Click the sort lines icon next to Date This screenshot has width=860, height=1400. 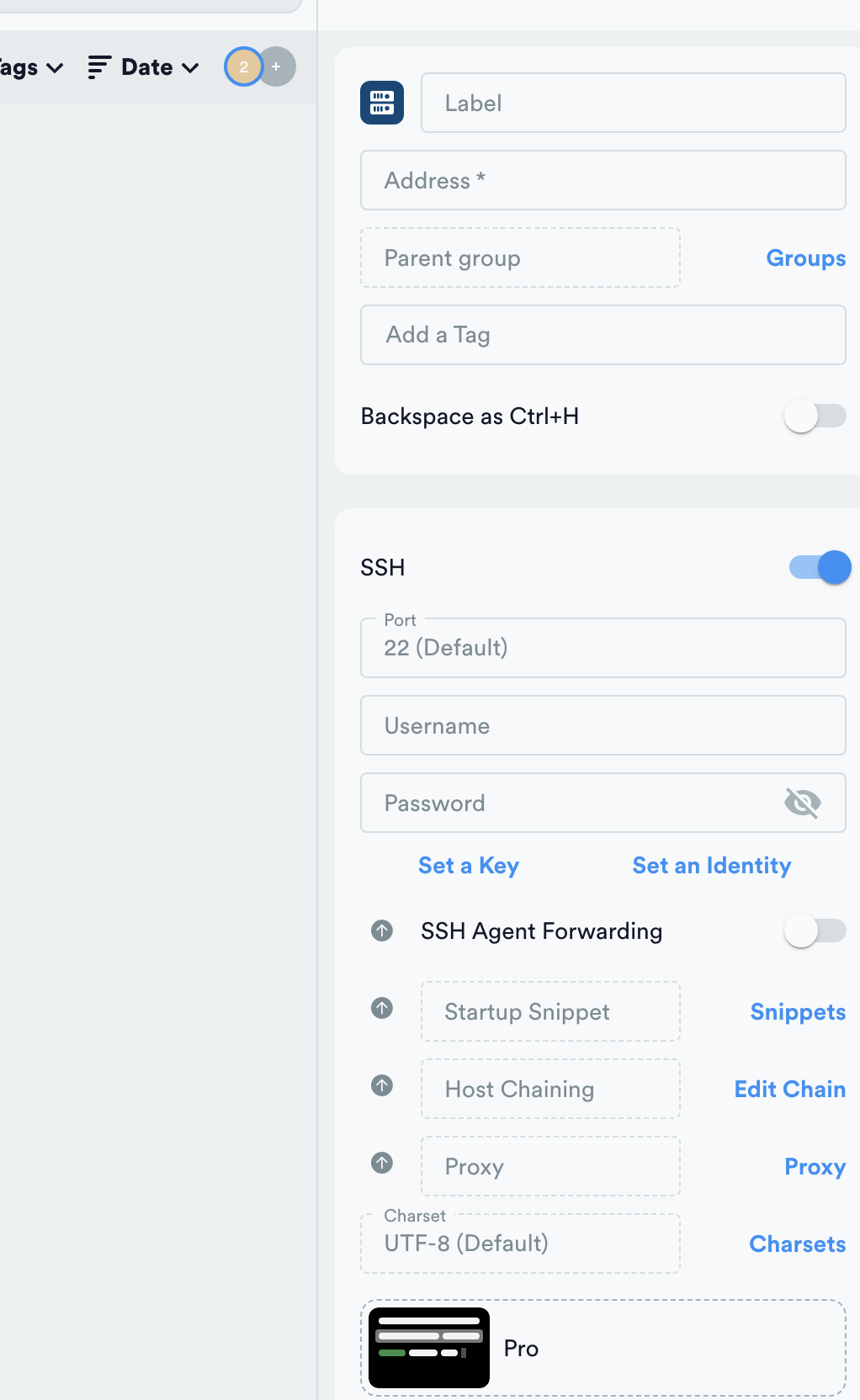pos(98,67)
